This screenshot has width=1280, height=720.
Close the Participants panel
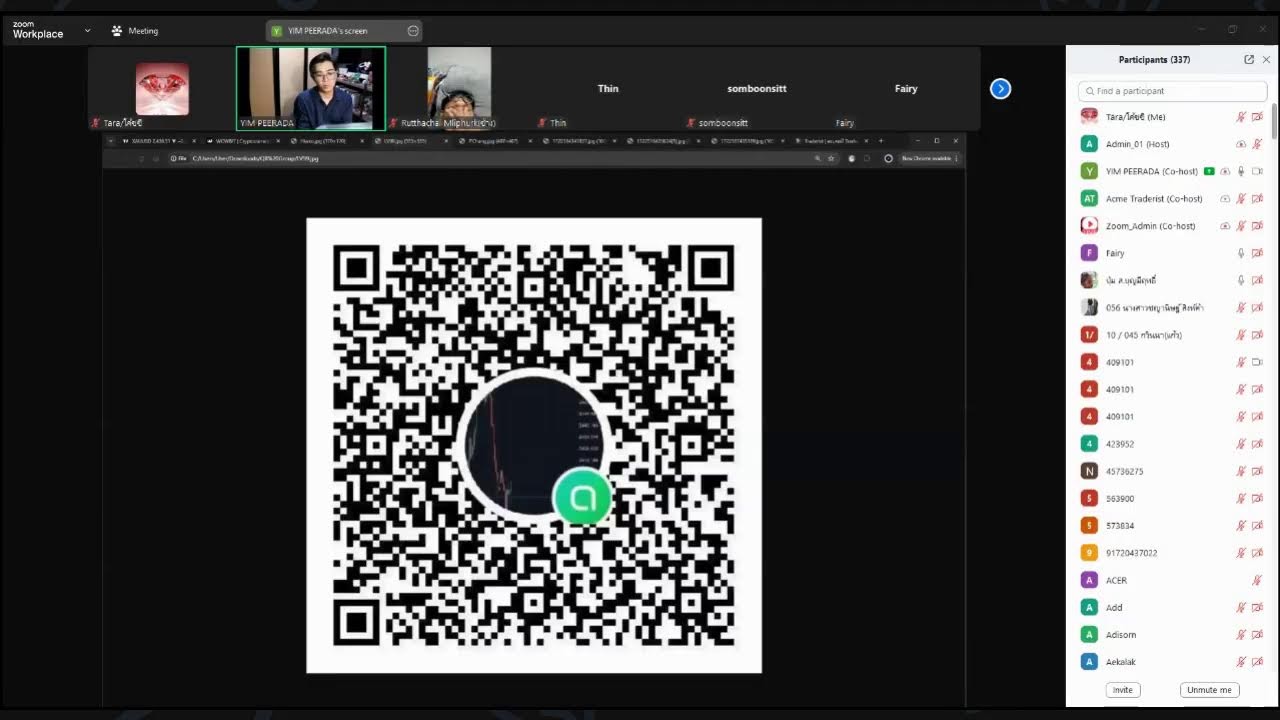click(1266, 60)
